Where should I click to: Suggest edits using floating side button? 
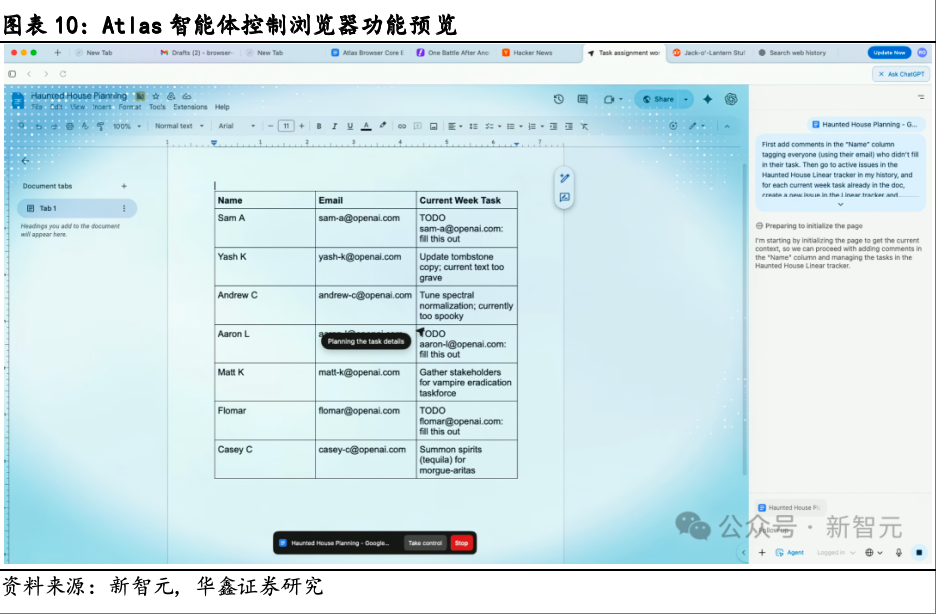coord(565,198)
